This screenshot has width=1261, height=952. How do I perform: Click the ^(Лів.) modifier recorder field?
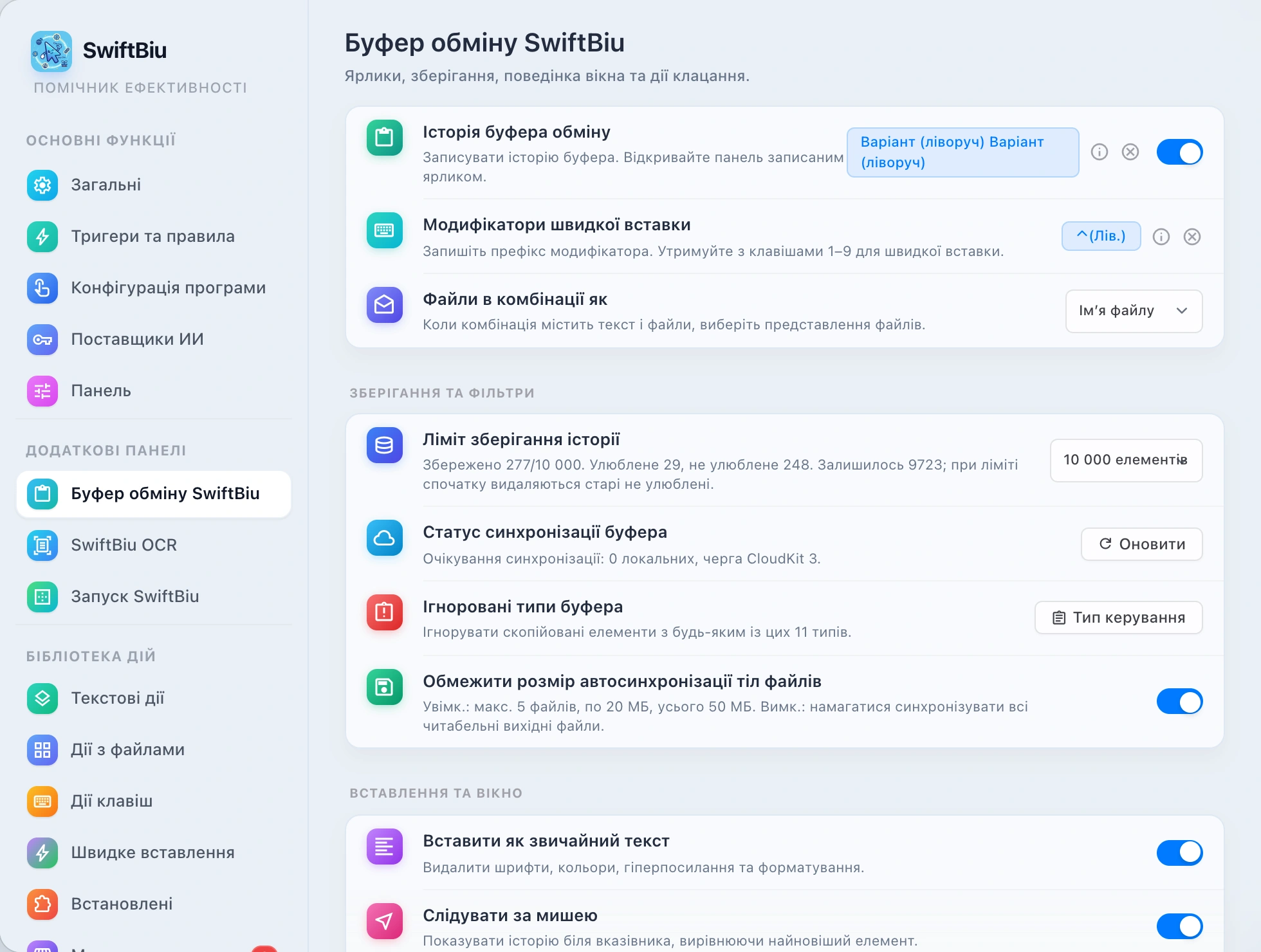[1101, 236]
